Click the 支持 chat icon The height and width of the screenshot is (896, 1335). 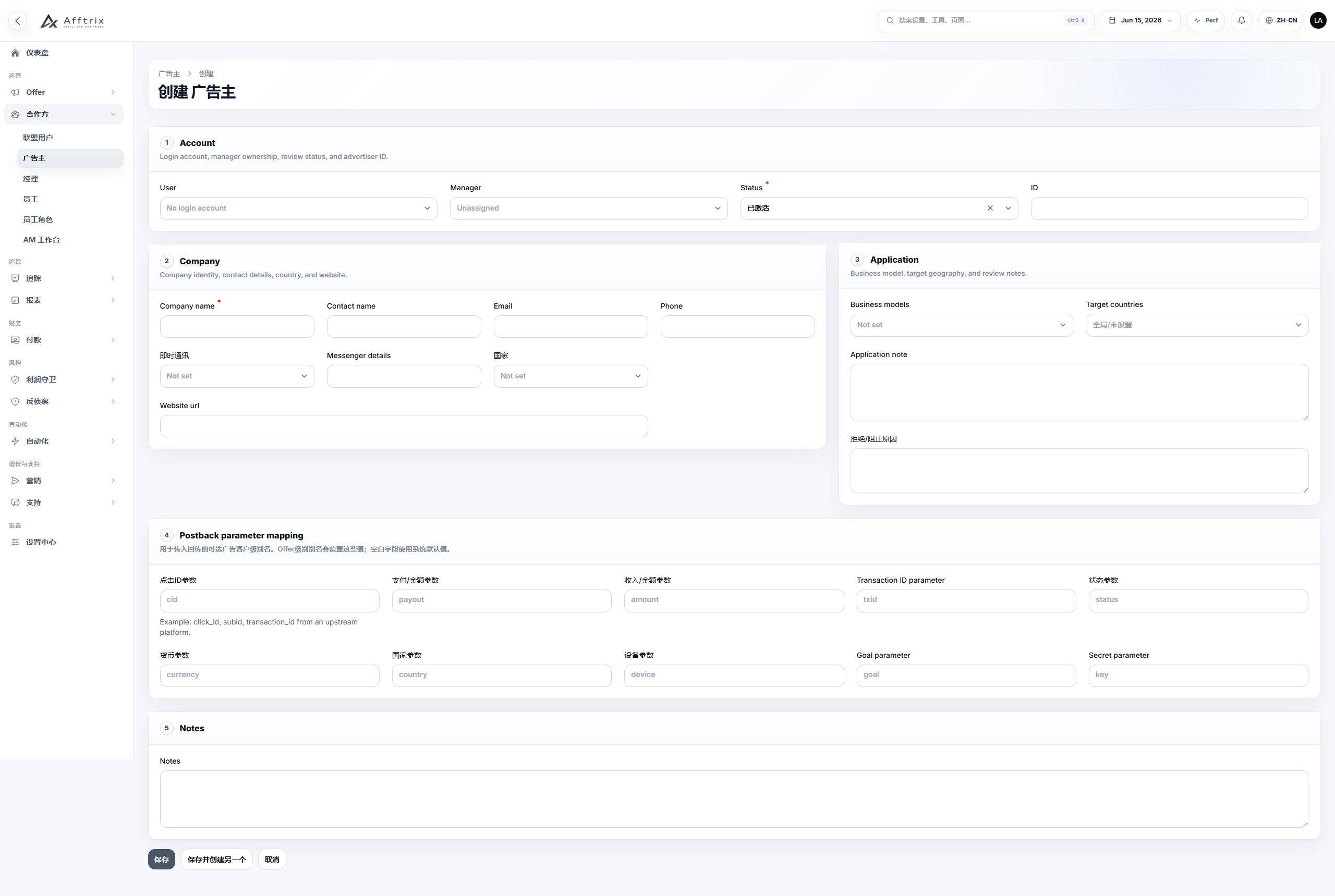click(x=16, y=502)
